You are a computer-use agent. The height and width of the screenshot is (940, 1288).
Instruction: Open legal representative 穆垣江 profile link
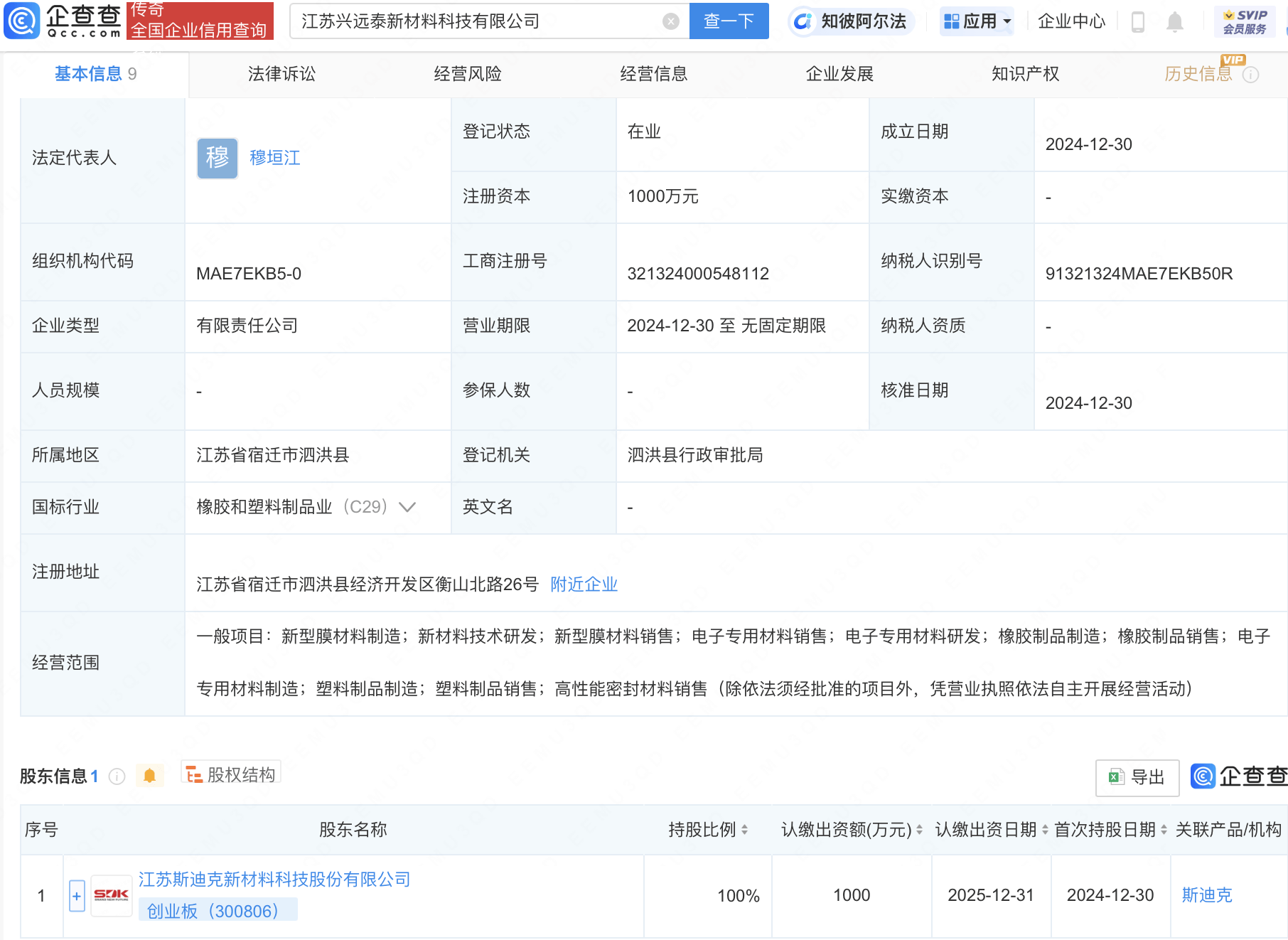(275, 158)
